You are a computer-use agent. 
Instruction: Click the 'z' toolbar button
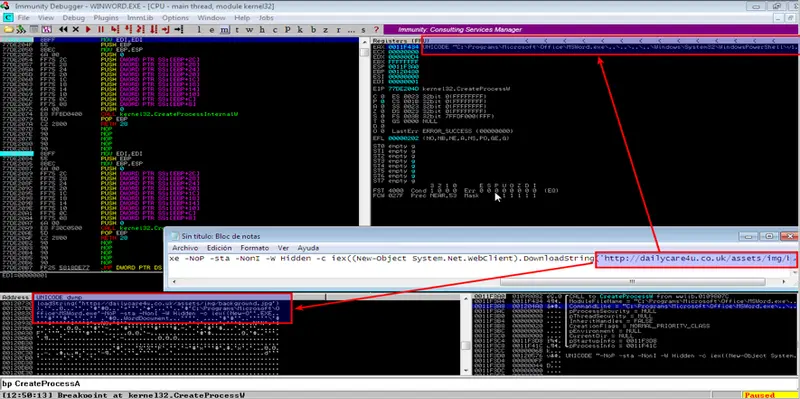[x=326, y=30]
